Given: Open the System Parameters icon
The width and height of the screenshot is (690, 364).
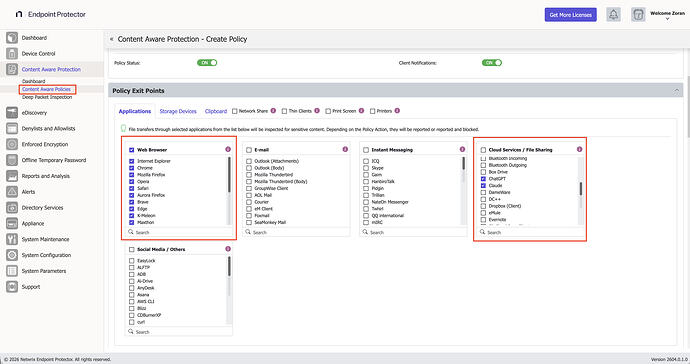Looking at the screenshot, I should point(12,271).
